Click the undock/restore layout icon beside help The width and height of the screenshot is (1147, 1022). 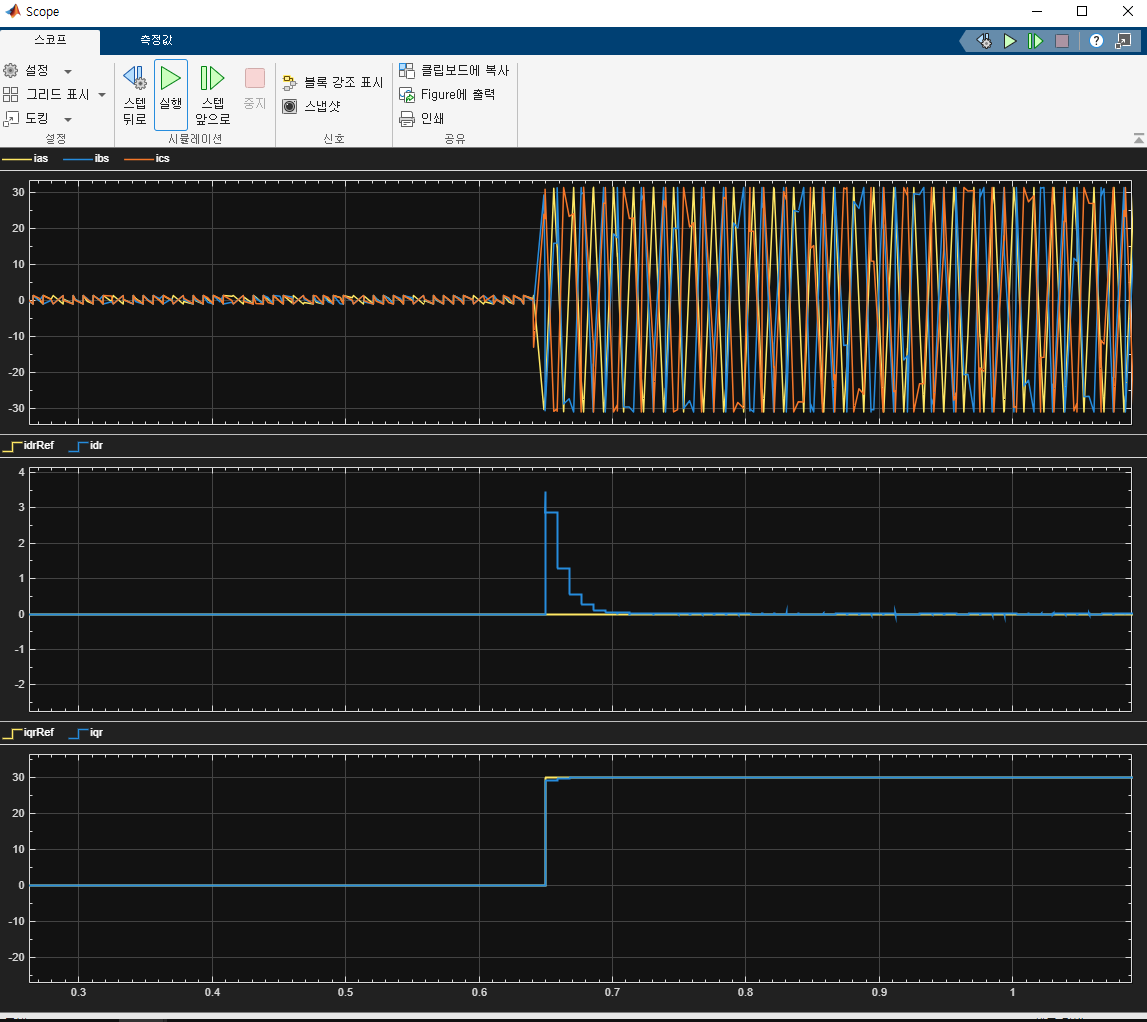[x=1124, y=41]
